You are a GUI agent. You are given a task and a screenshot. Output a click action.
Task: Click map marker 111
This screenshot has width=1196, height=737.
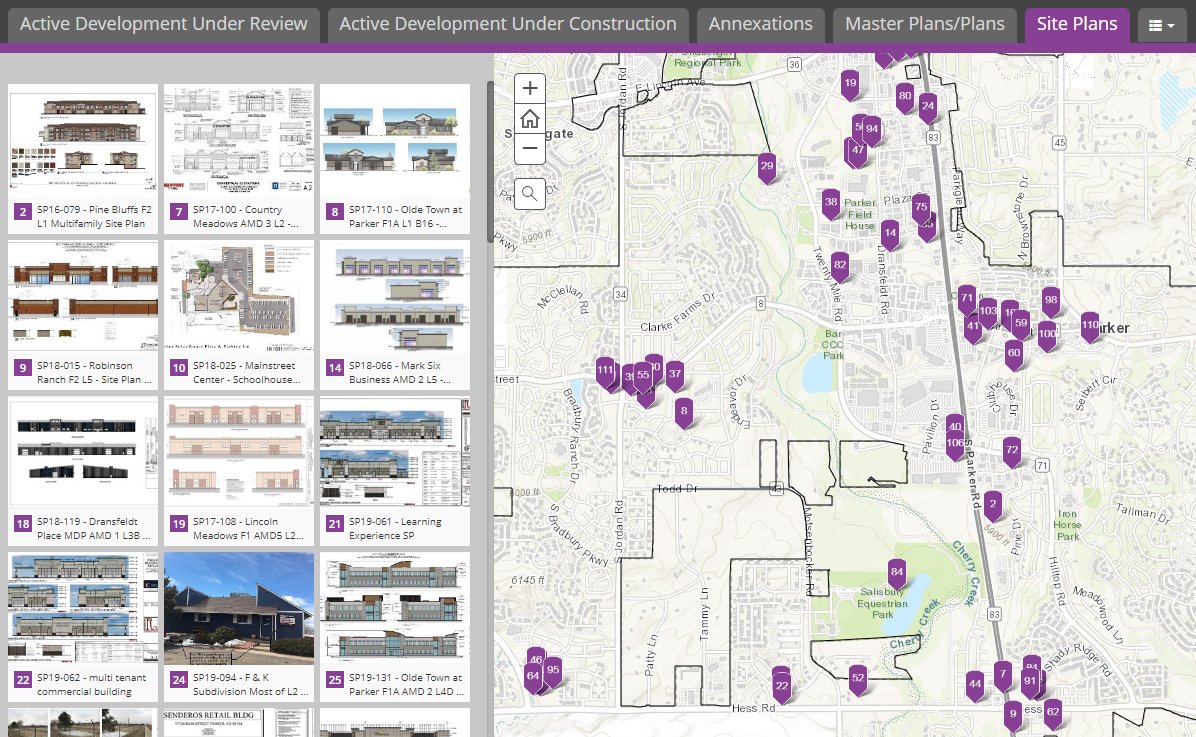605,372
